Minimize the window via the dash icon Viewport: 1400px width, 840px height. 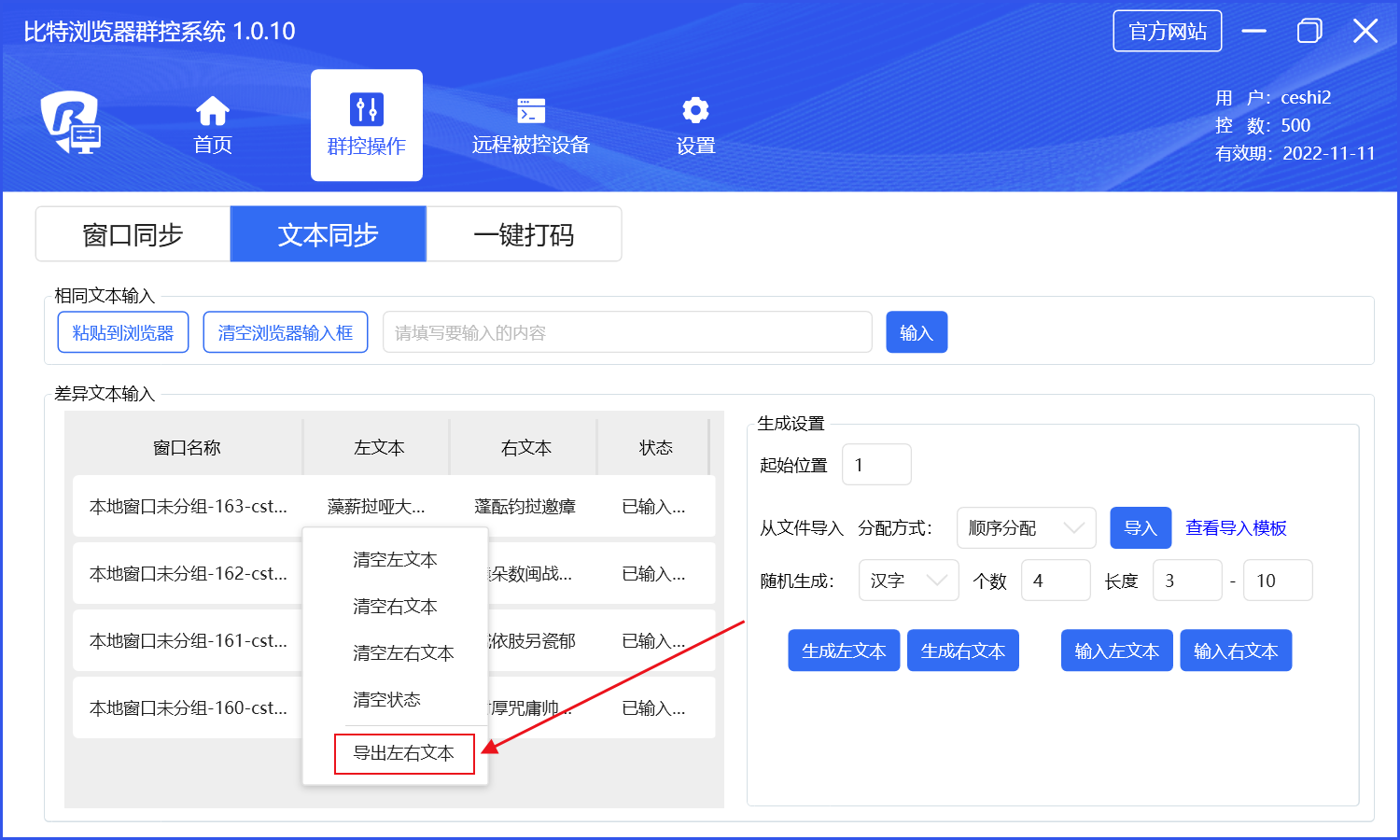pyautogui.click(x=1253, y=32)
